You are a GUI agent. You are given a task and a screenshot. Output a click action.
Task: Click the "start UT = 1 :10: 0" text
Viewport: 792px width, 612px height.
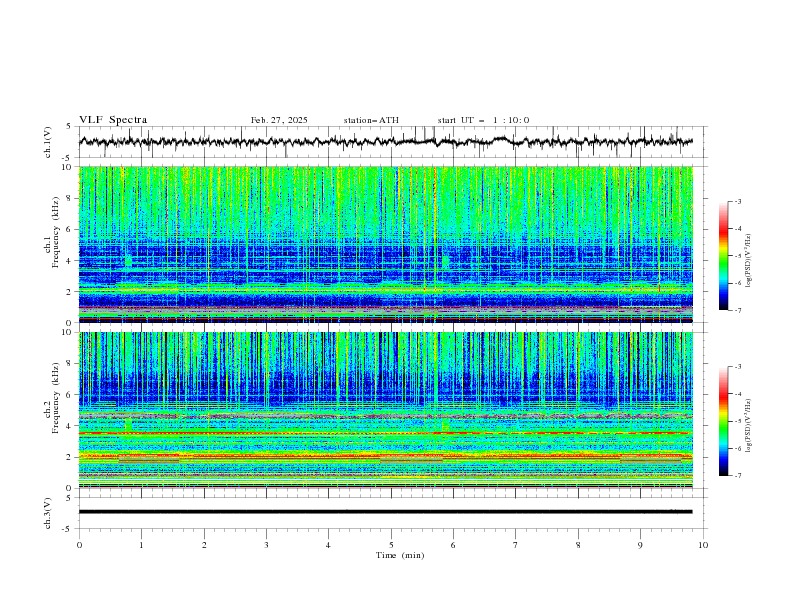click(x=483, y=120)
